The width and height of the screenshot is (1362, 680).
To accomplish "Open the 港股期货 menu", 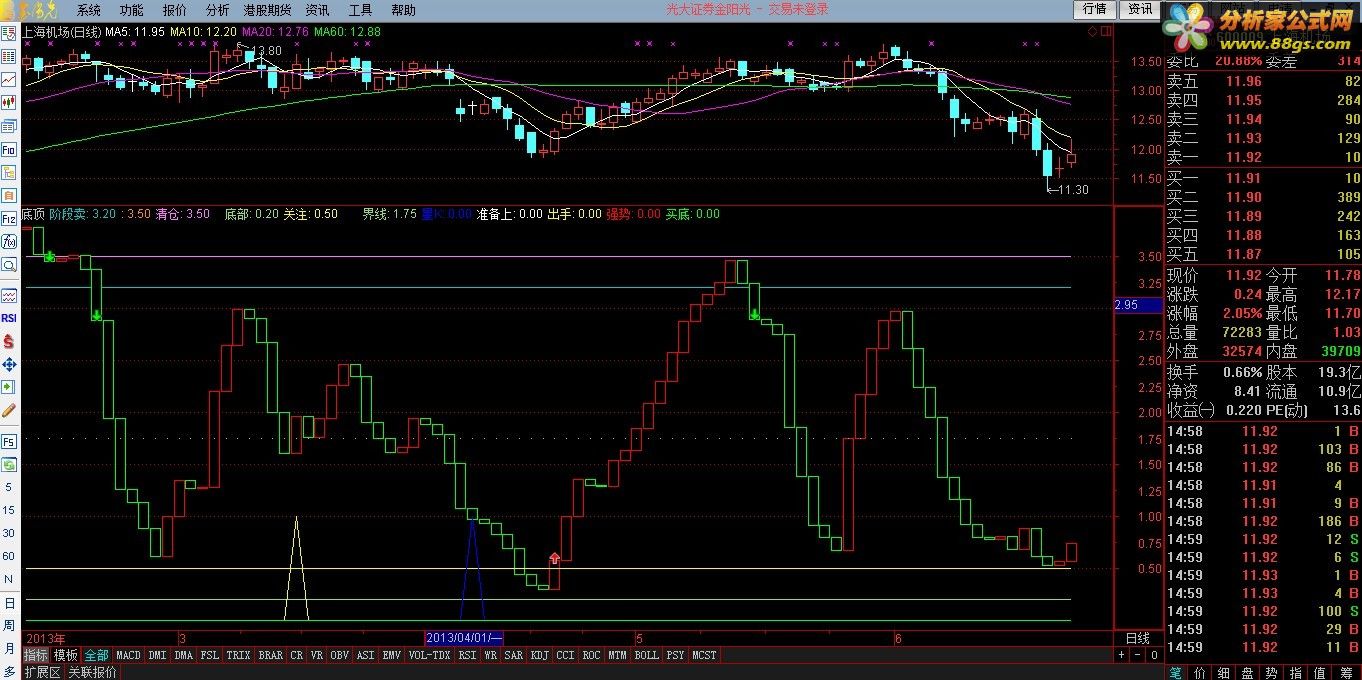I will 267,10.
